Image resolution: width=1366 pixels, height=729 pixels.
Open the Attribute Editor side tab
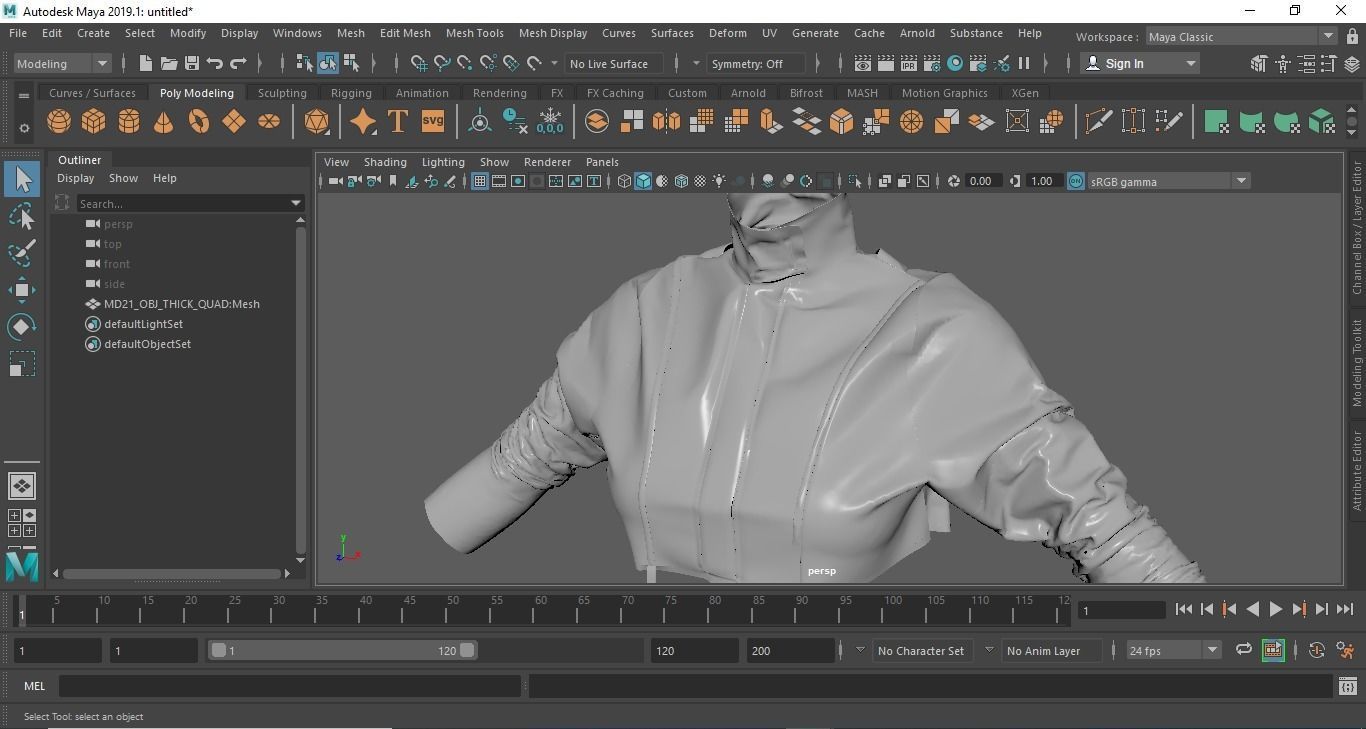(1357, 470)
